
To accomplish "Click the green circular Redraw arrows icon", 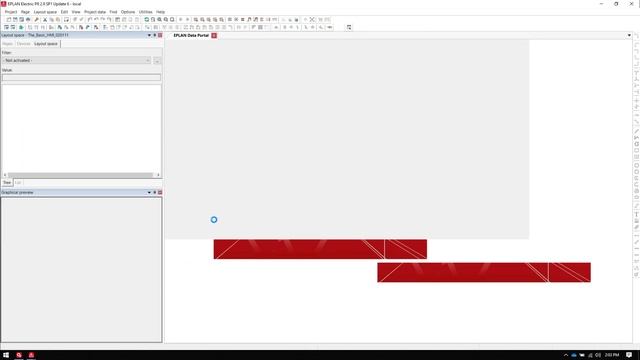I will coord(147,20).
